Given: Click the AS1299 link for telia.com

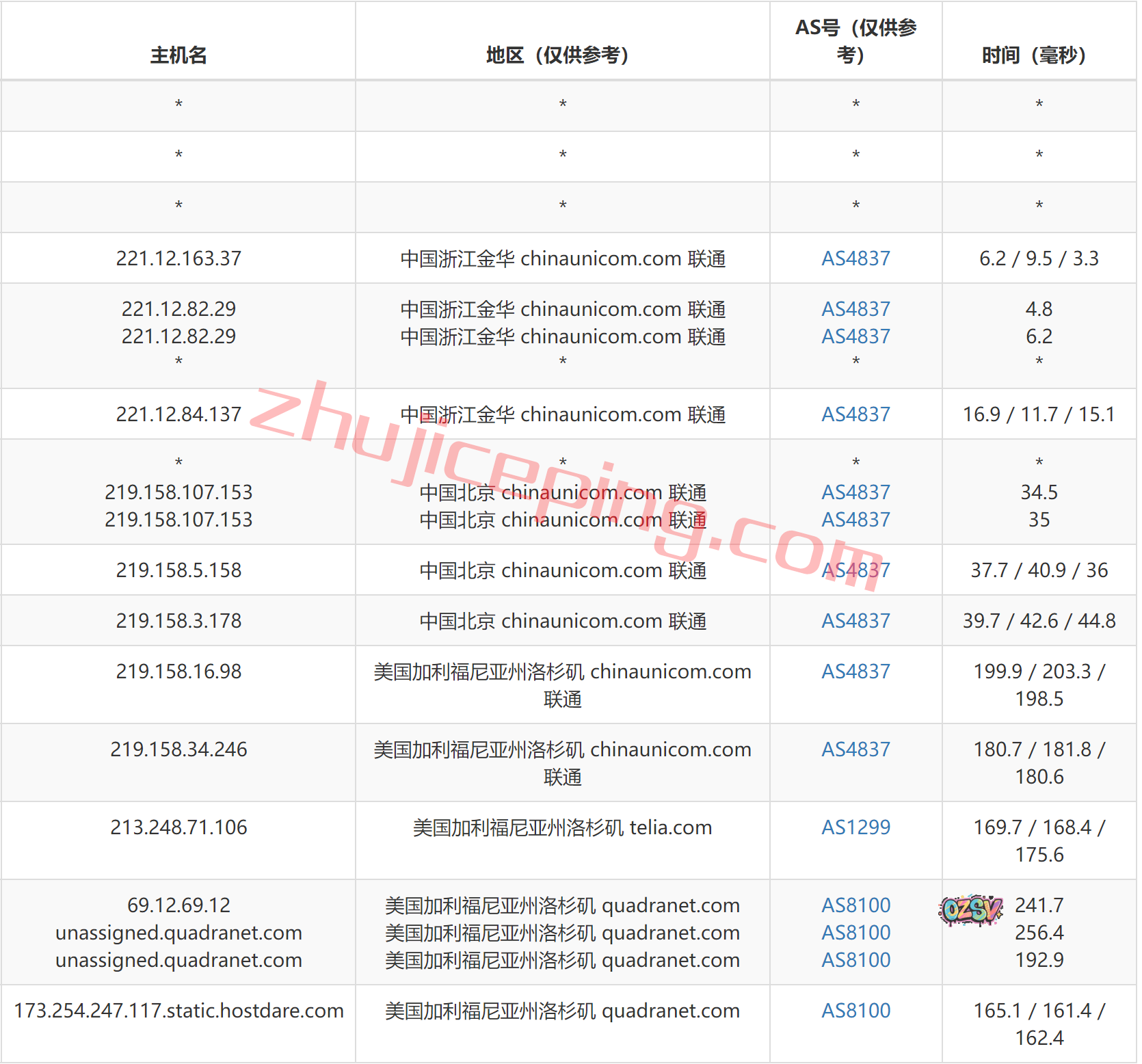Looking at the screenshot, I should click(x=855, y=827).
